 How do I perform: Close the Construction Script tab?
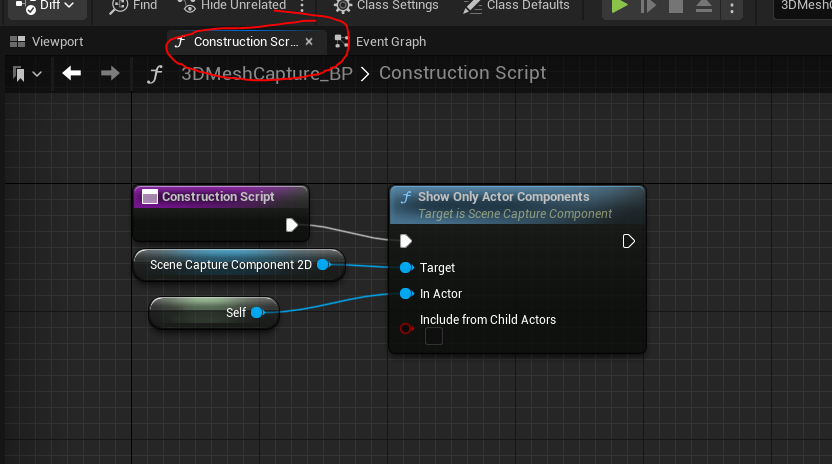click(x=309, y=41)
